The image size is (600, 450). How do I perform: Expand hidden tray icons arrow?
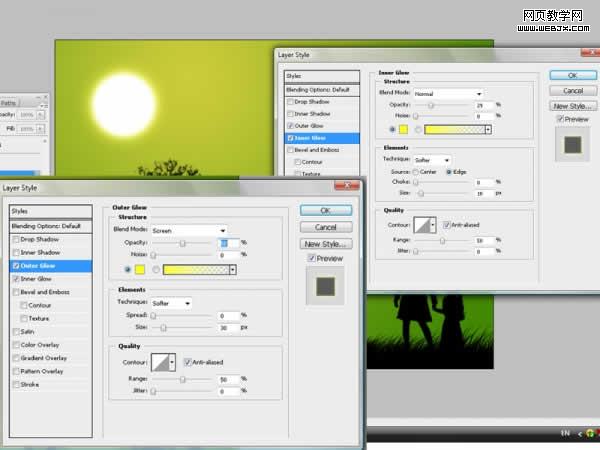point(580,434)
